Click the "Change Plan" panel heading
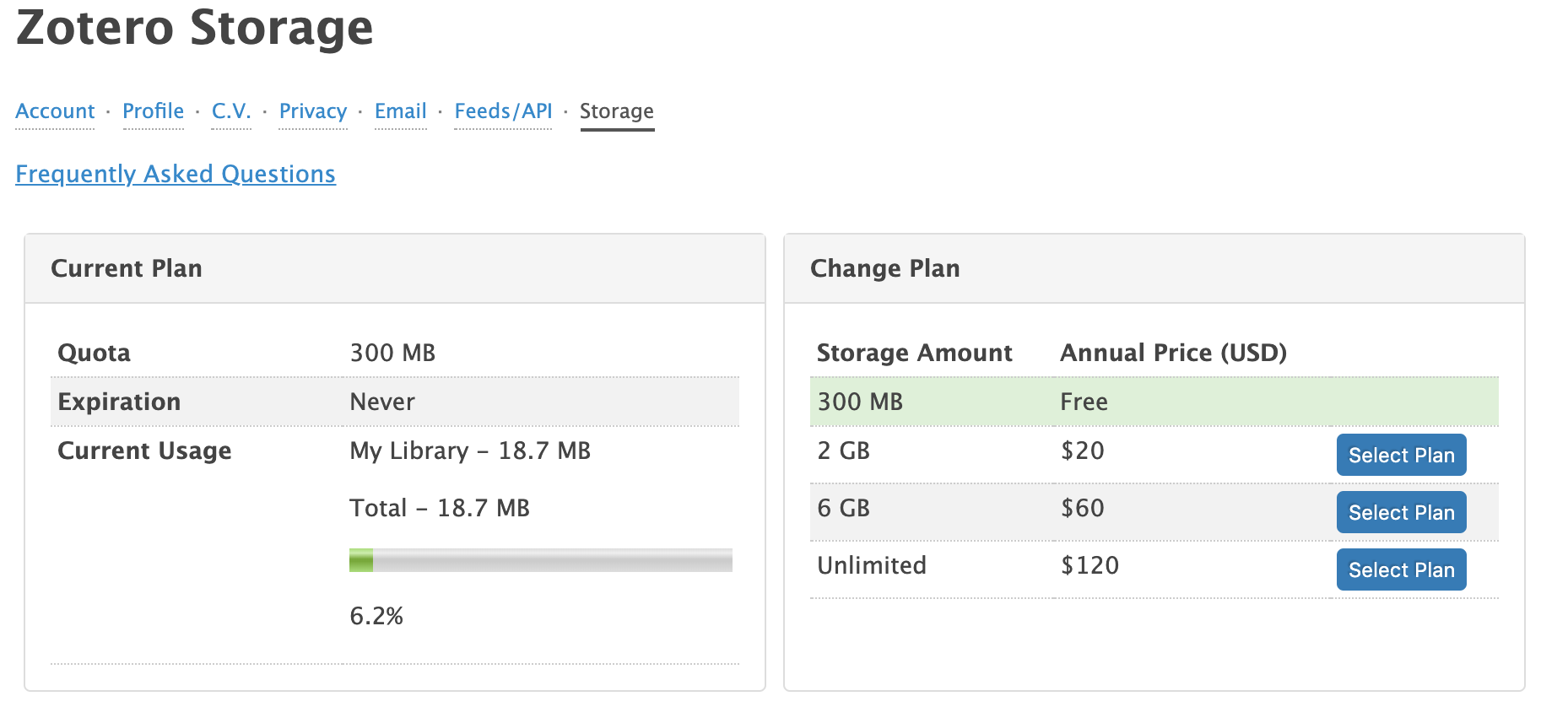1568x707 pixels. pyautogui.click(x=884, y=268)
